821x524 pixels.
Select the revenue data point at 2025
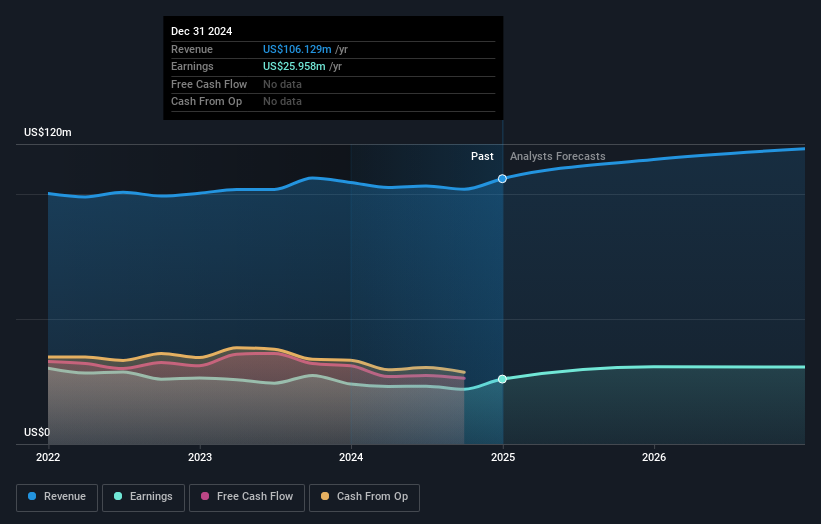click(502, 179)
